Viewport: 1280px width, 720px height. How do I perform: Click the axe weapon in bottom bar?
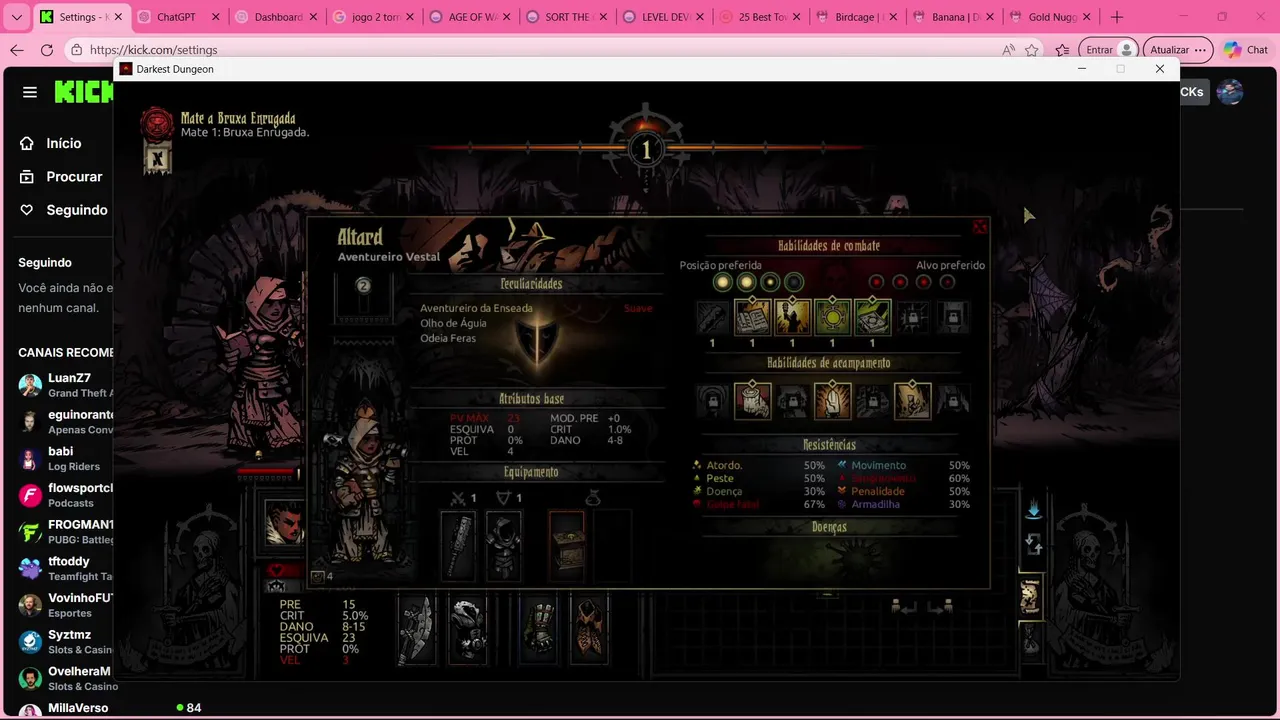(x=417, y=630)
